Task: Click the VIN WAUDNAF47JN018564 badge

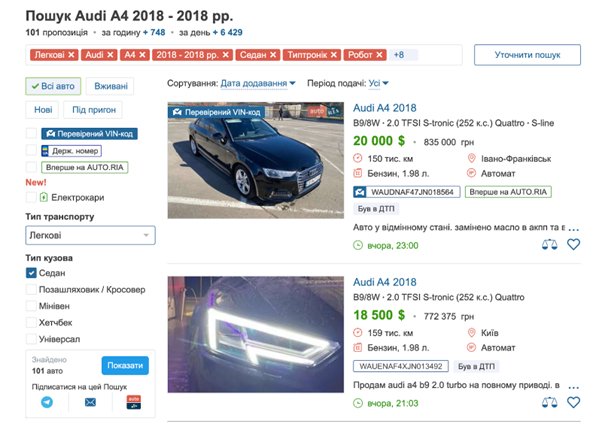Action: (407, 192)
